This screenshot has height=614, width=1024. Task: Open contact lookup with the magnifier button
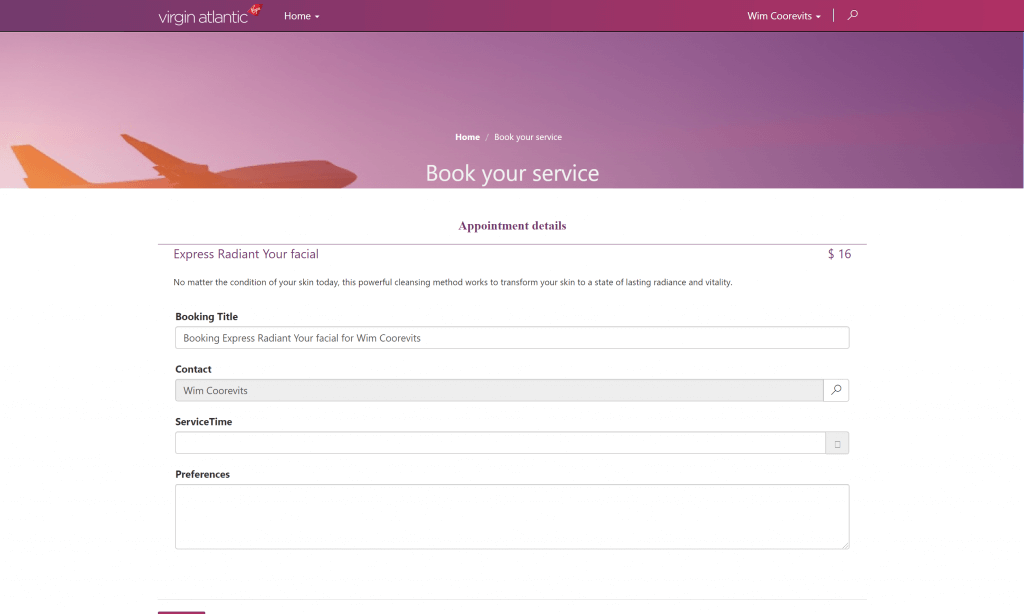click(836, 391)
